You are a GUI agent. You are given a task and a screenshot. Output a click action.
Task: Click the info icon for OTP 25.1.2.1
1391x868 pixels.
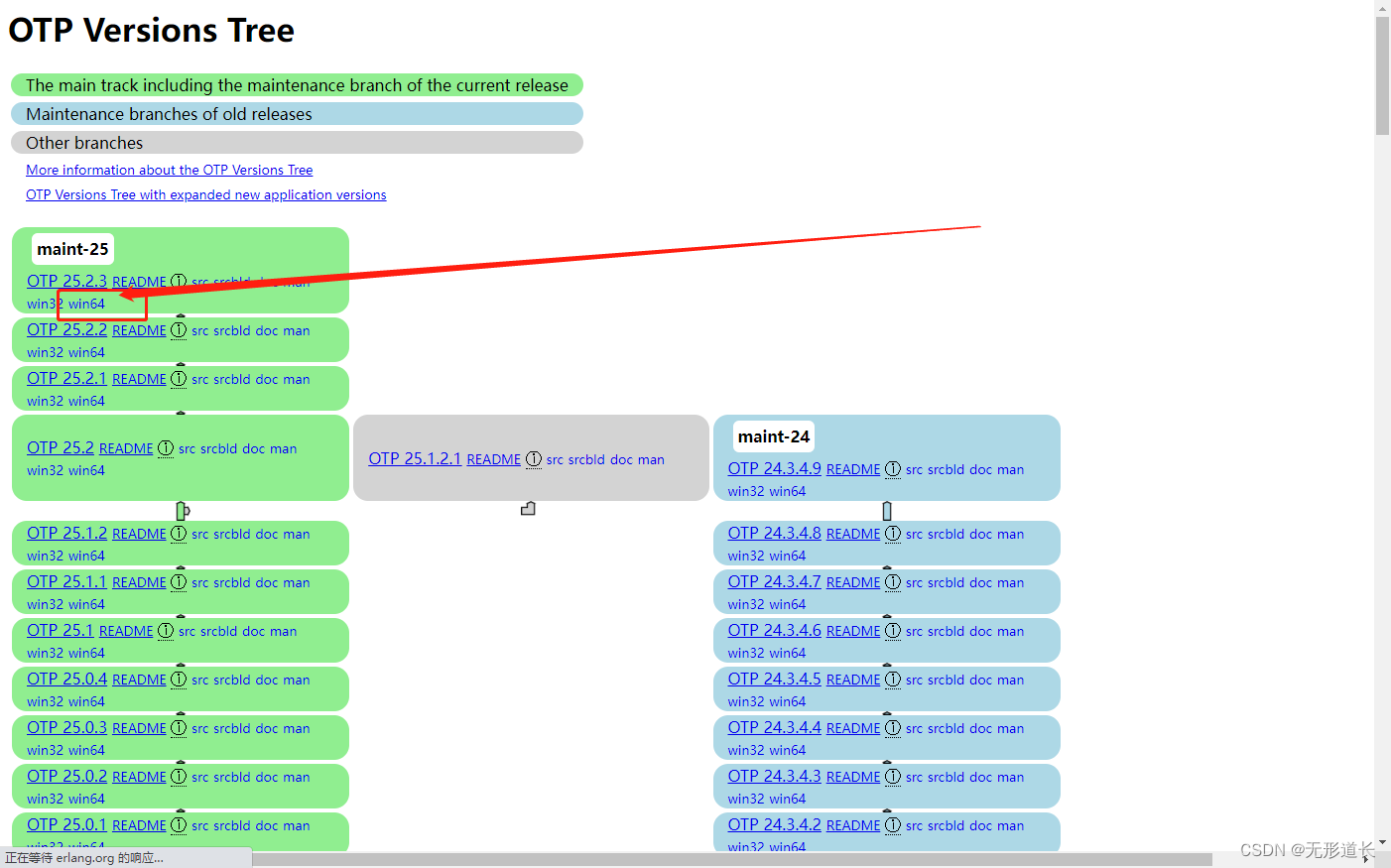pos(534,459)
